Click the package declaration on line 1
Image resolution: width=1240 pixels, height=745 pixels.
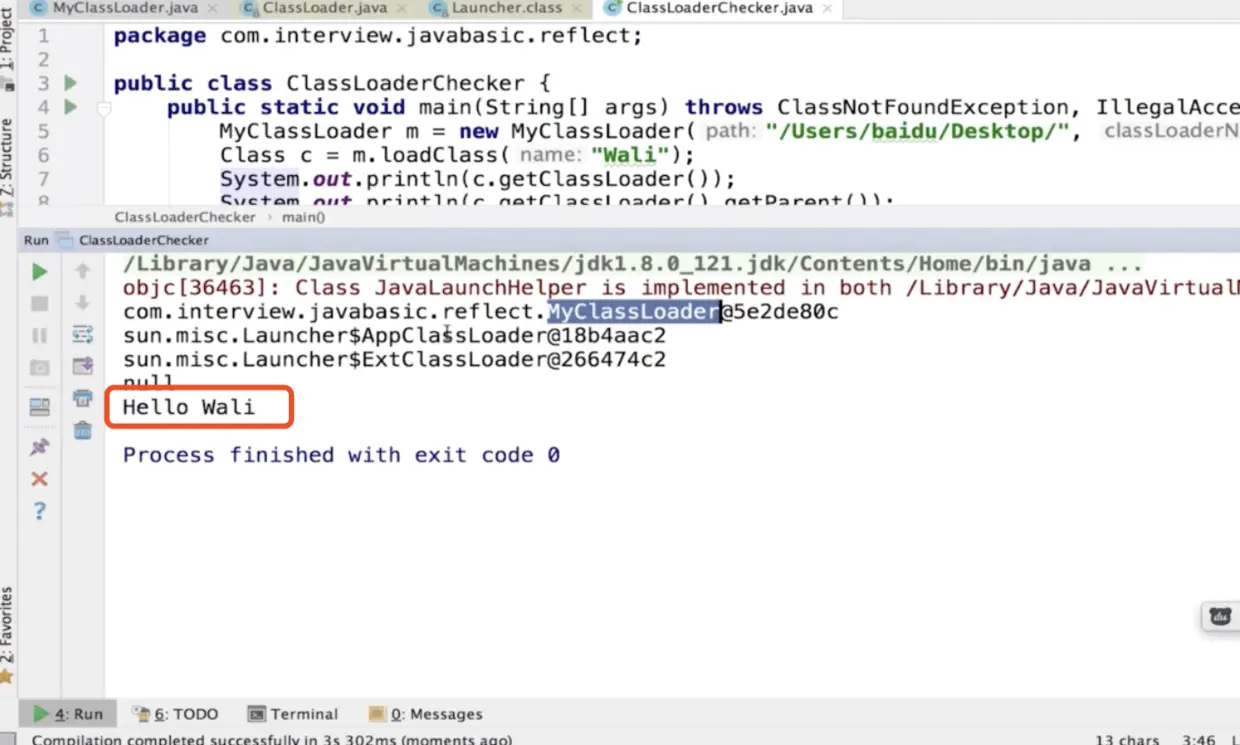click(378, 36)
